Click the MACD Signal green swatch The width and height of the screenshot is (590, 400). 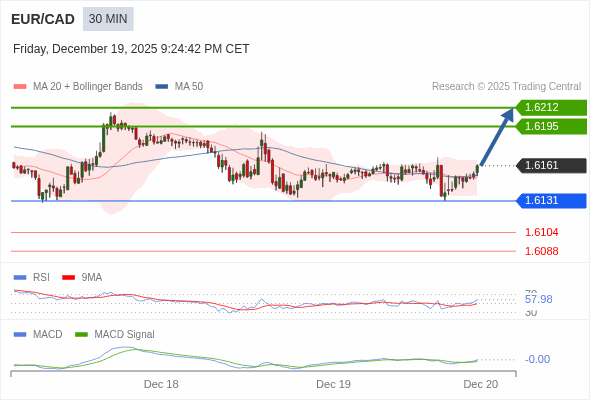[81, 335]
